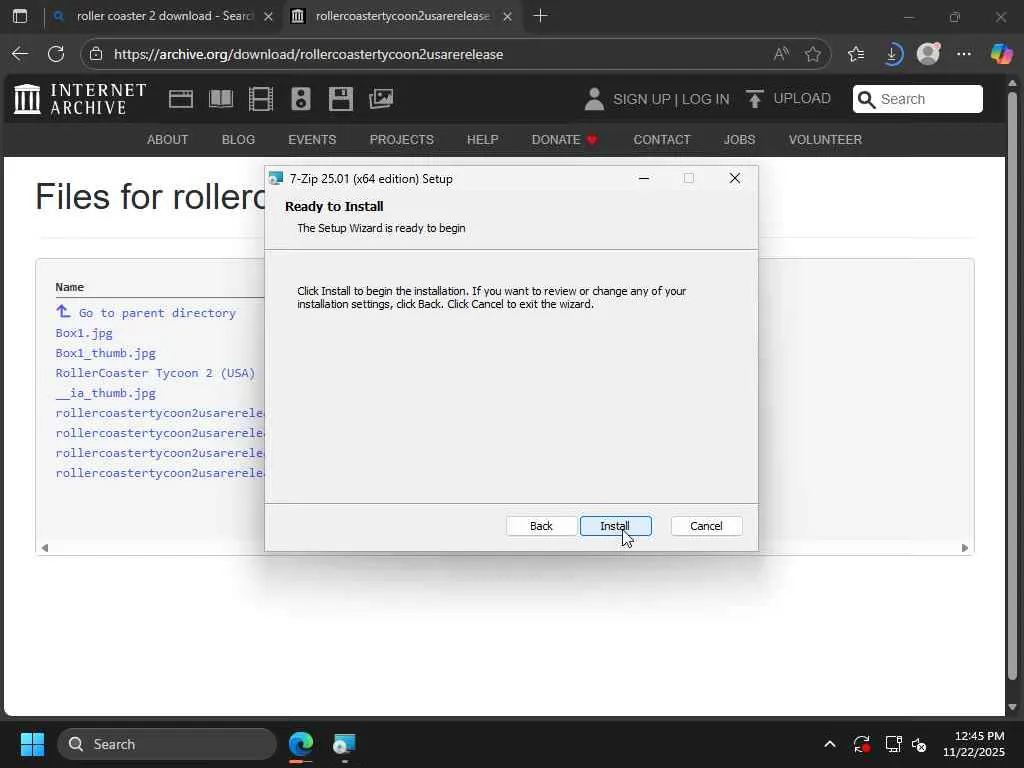The image size is (1024, 768).
Task: Open the browser Downloads icon
Action: [x=892, y=54]
